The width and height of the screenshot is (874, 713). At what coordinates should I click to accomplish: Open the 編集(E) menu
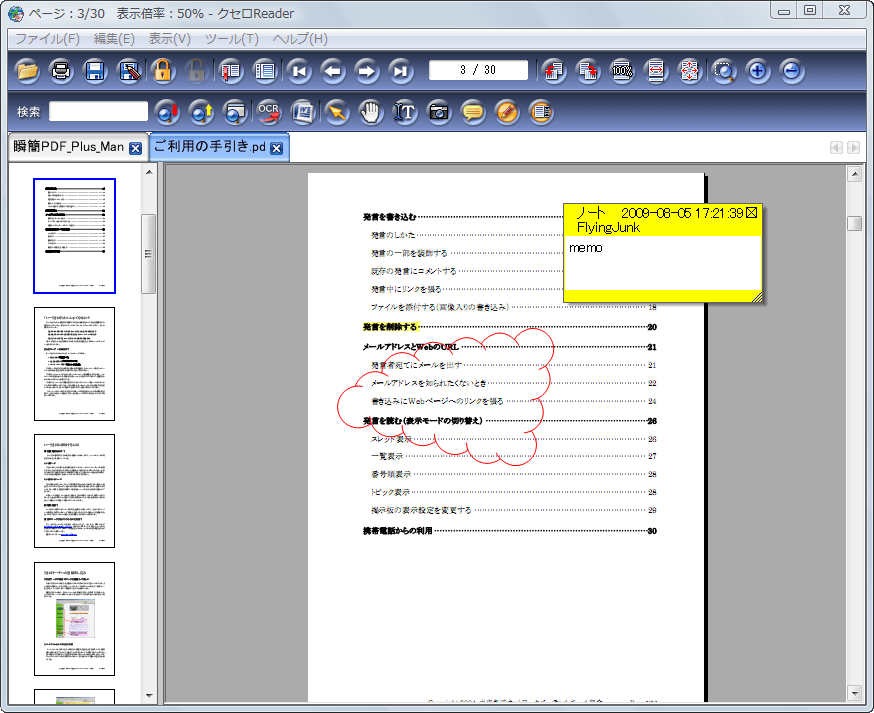click(114, 38)
